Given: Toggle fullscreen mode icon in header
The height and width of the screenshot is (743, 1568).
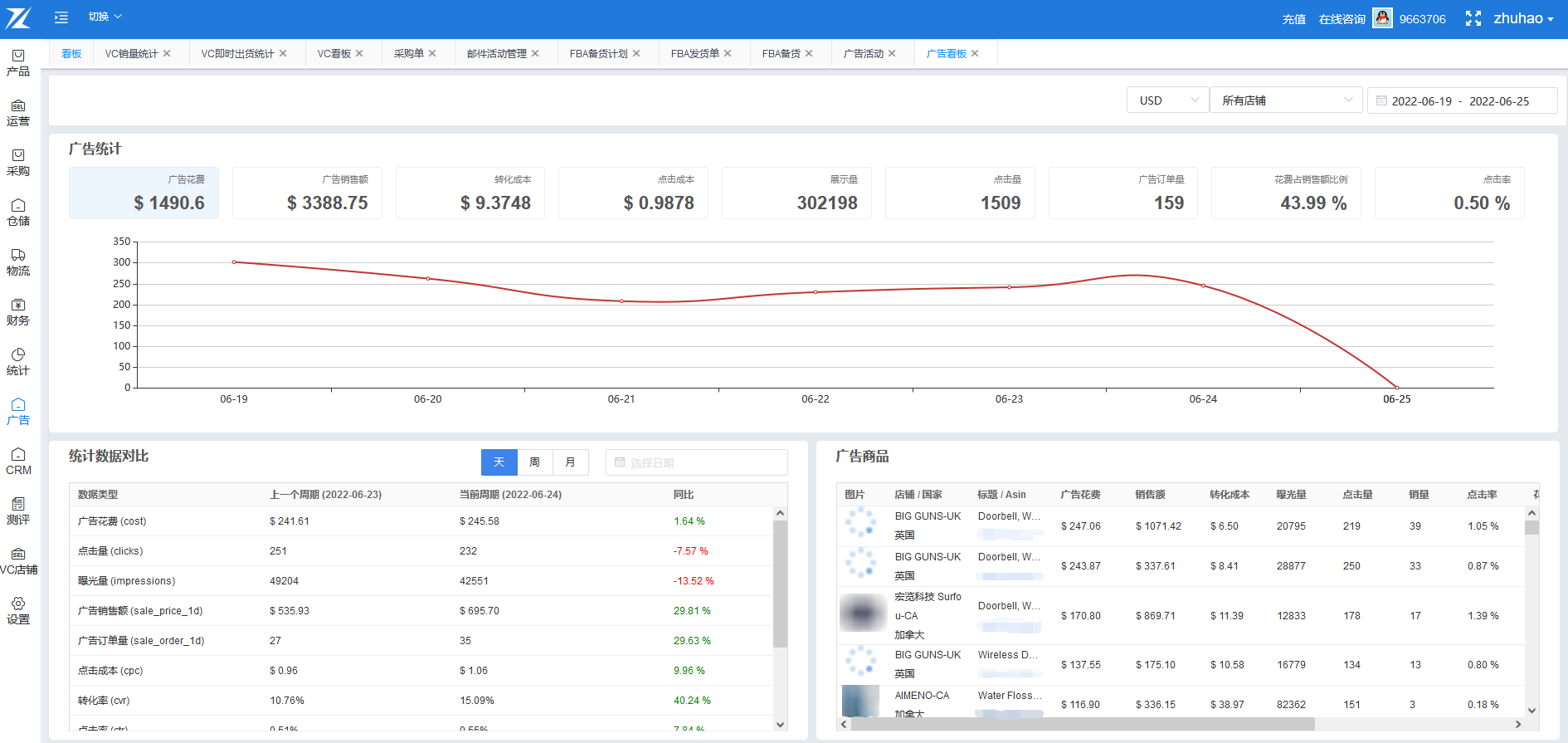Looking at the screenshot, I should [1473, 19].
